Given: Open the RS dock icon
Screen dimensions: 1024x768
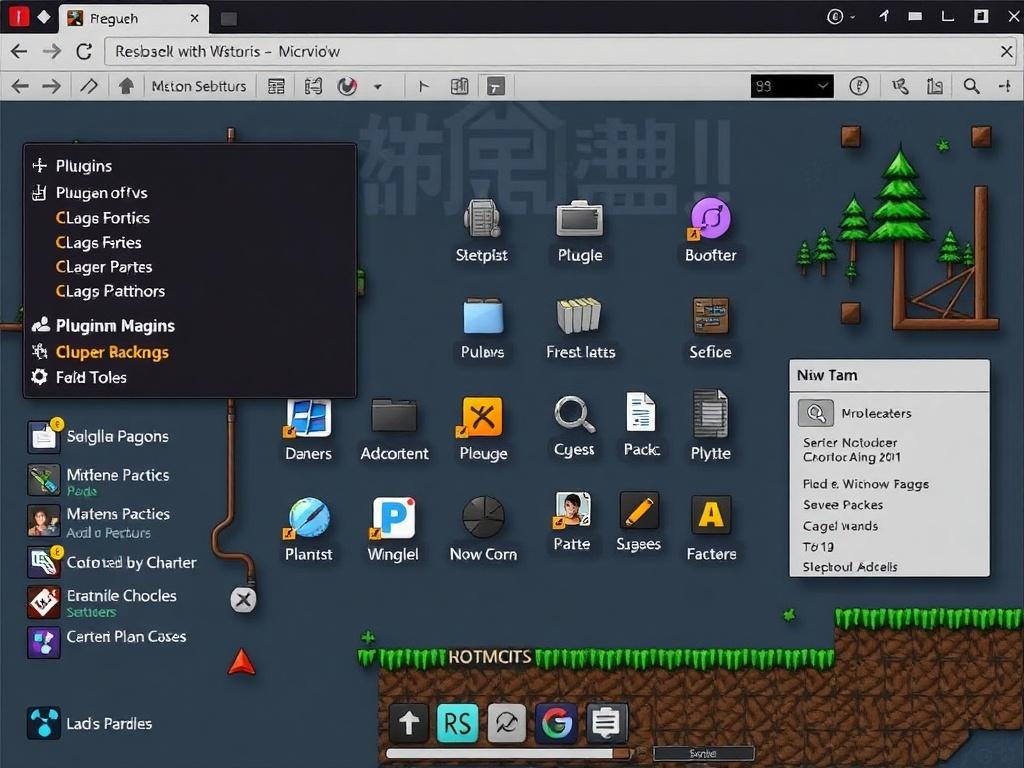Looking at the screenshot, I should pos(457,723).
